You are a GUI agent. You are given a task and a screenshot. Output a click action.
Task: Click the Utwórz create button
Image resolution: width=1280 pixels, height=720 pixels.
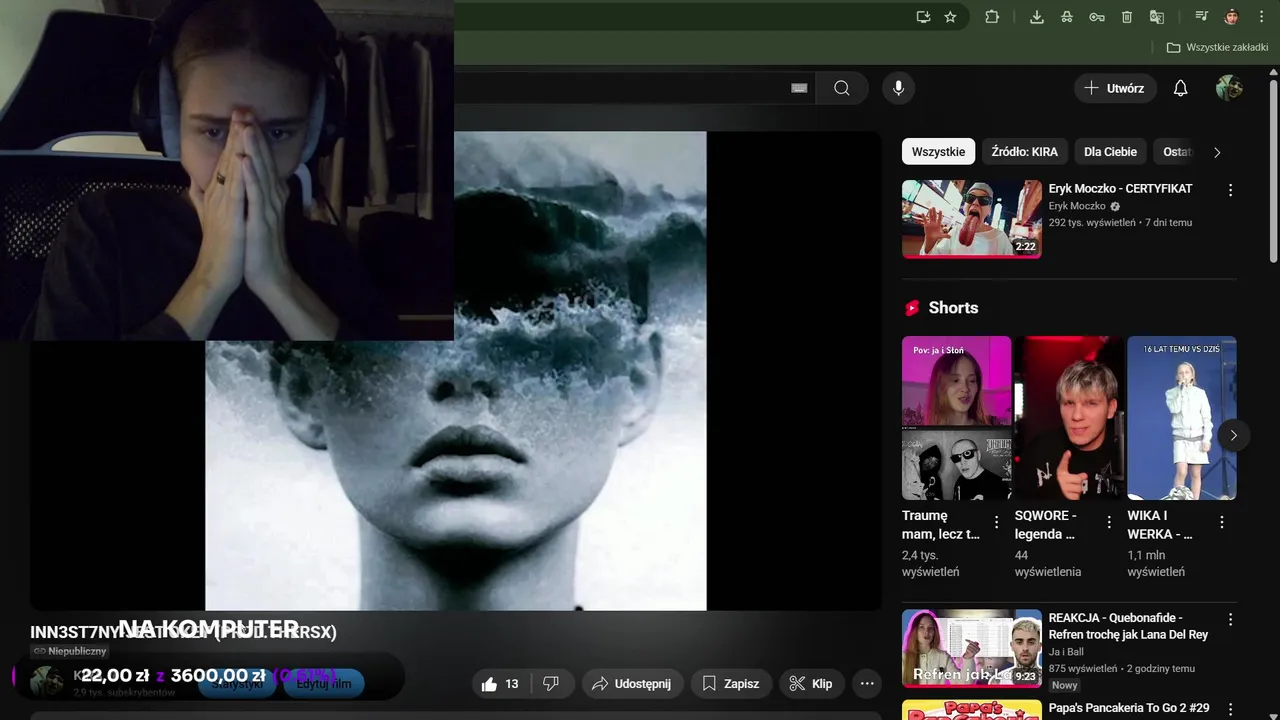click(x=1115, y=88)
